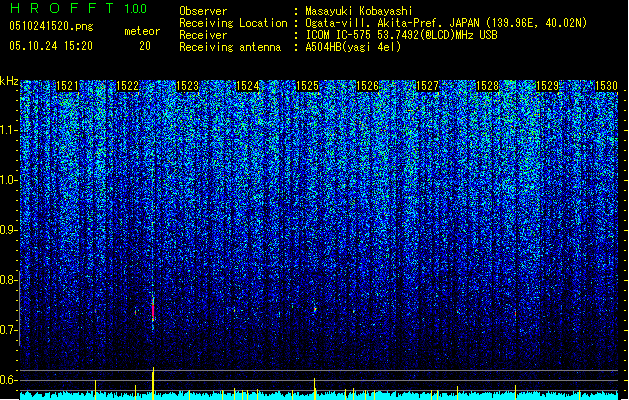Viewport: 629px width, 400px height.
Task: Click the 1529 time marker
Action: pyautogui.click(x=548, y=86)
